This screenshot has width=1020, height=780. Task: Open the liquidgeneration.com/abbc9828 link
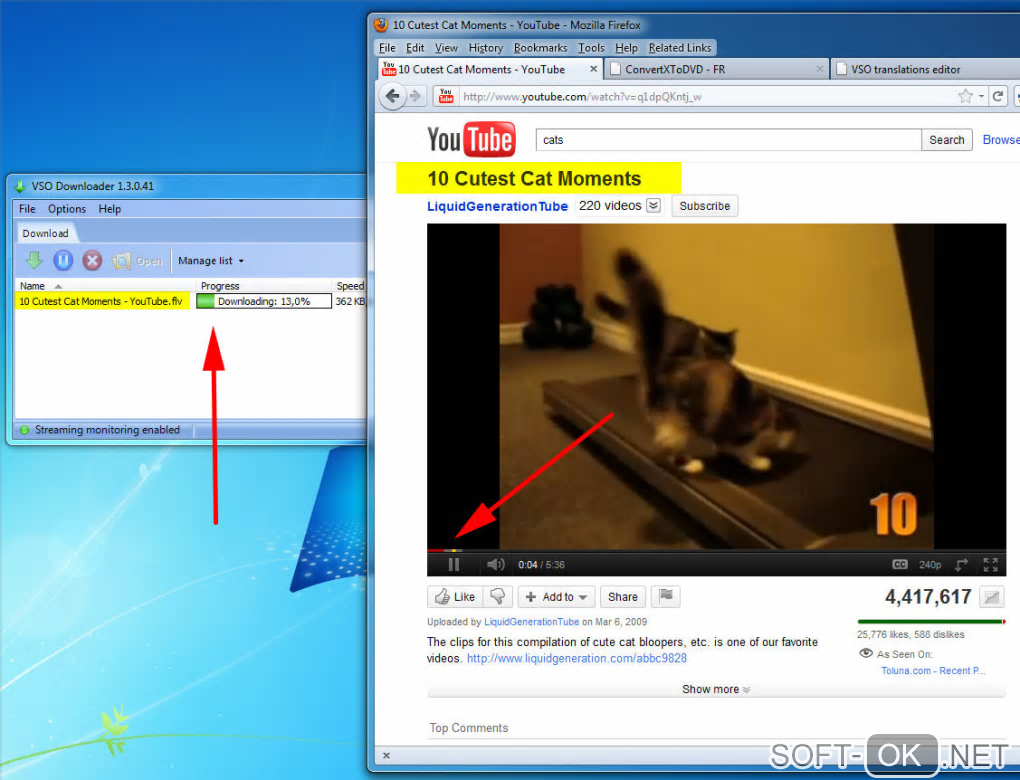576,658
